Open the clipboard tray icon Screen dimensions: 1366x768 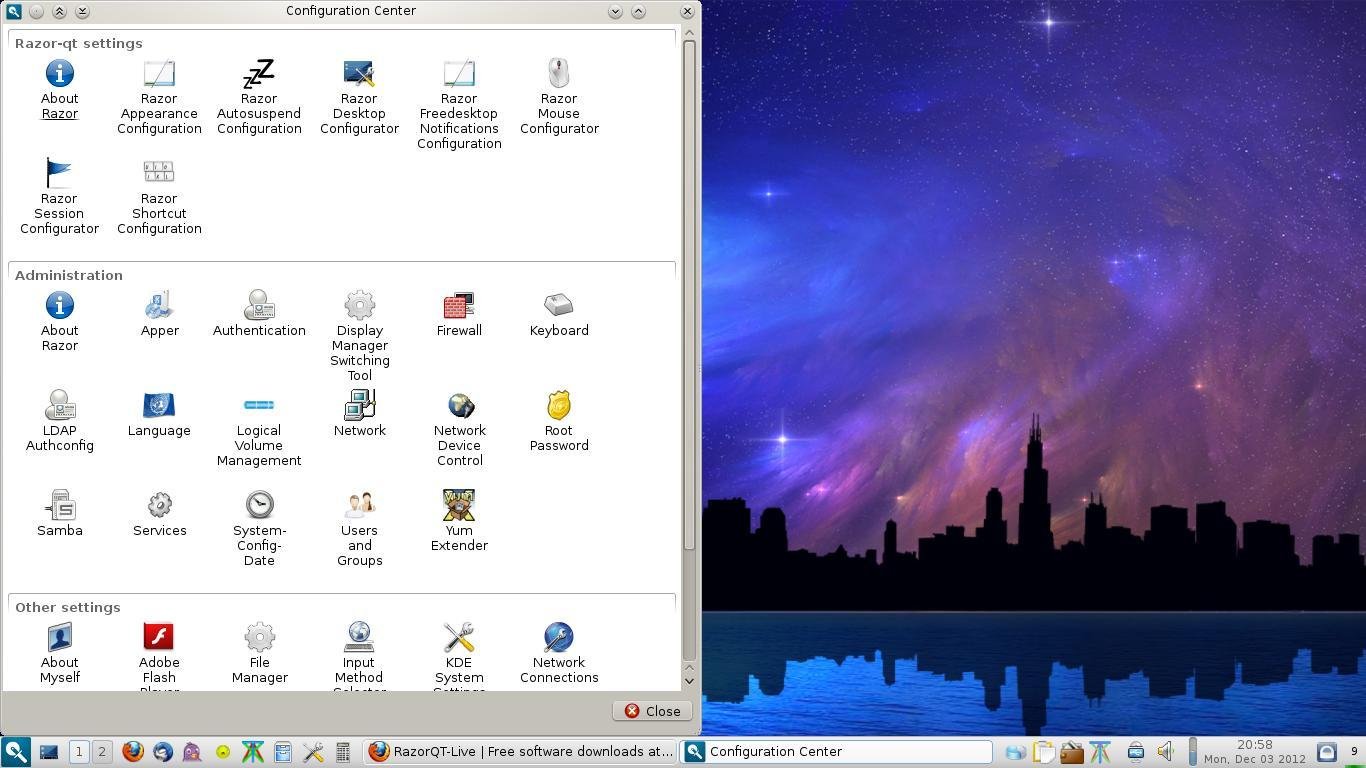tap(1043, 752)
